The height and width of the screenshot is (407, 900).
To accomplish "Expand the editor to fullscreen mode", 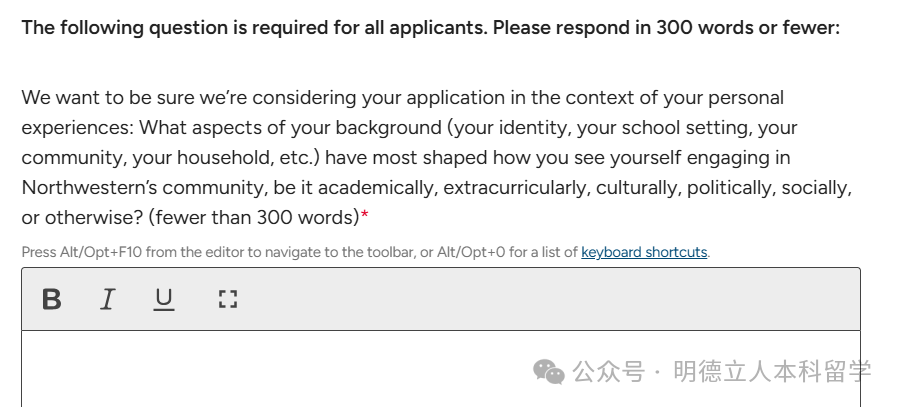I will click(227, 299).
